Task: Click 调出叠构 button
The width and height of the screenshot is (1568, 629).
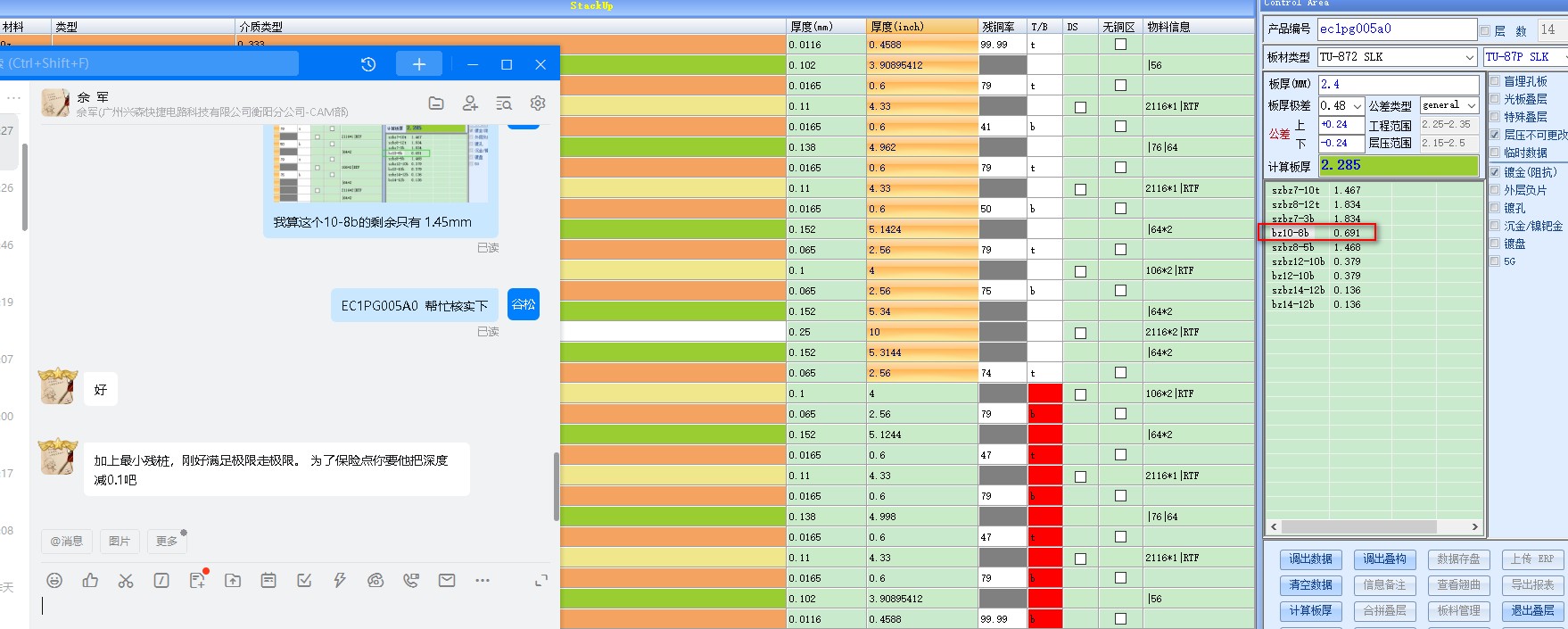Action: 1384,559
